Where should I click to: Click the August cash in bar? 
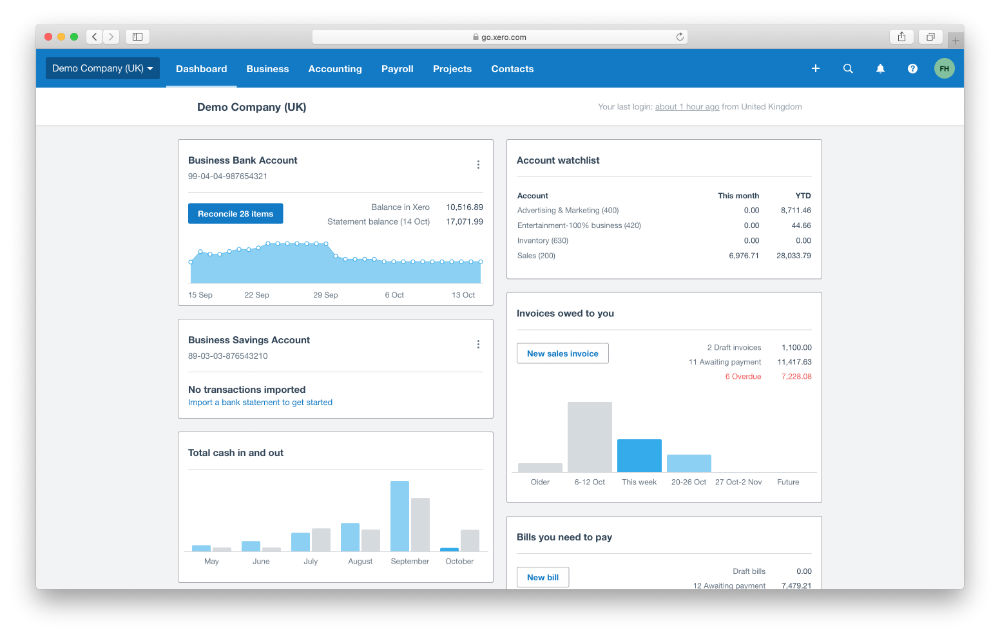click(350, 537)
